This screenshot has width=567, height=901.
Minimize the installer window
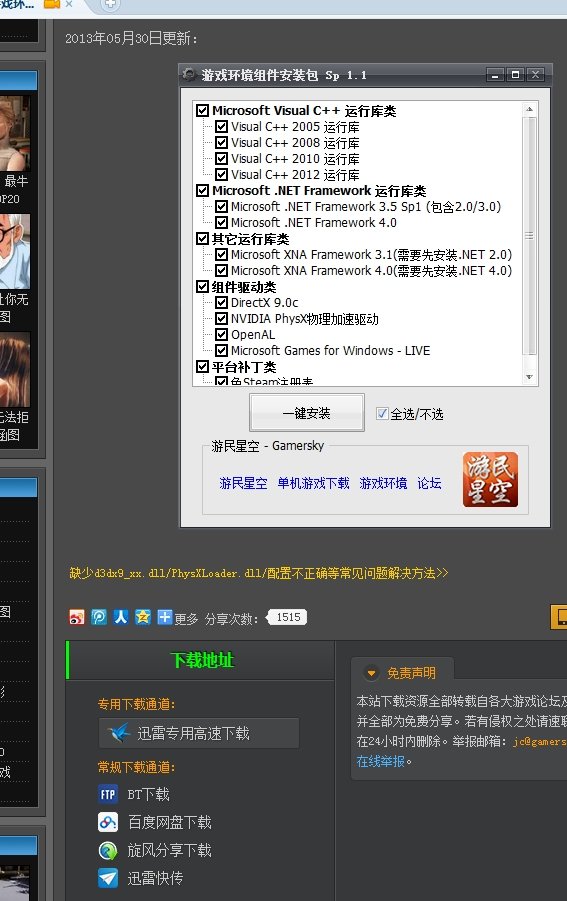coord(495,75)
